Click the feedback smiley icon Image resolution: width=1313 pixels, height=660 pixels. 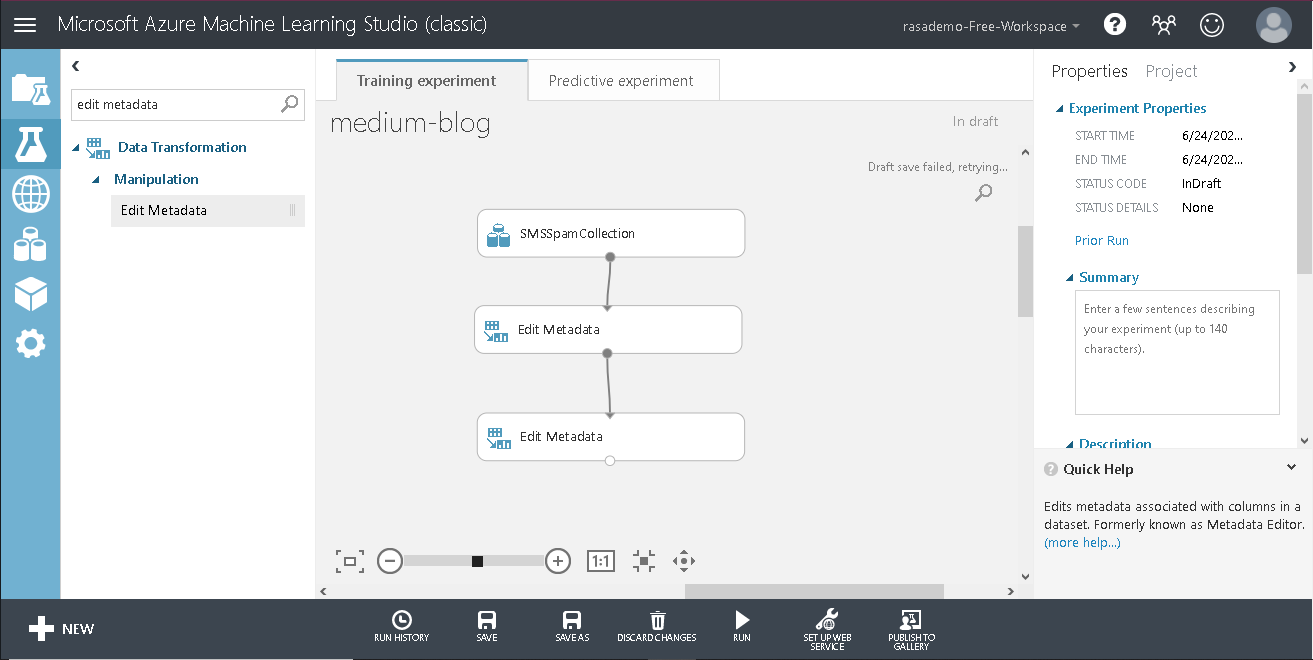click(x=1212, y=24)
